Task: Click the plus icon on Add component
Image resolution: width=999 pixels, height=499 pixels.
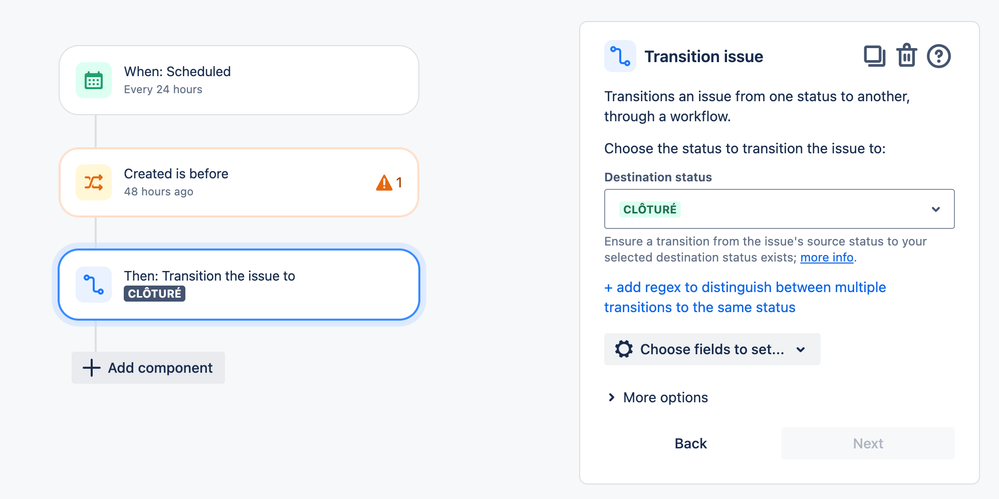Action: [x=92, y=368]
